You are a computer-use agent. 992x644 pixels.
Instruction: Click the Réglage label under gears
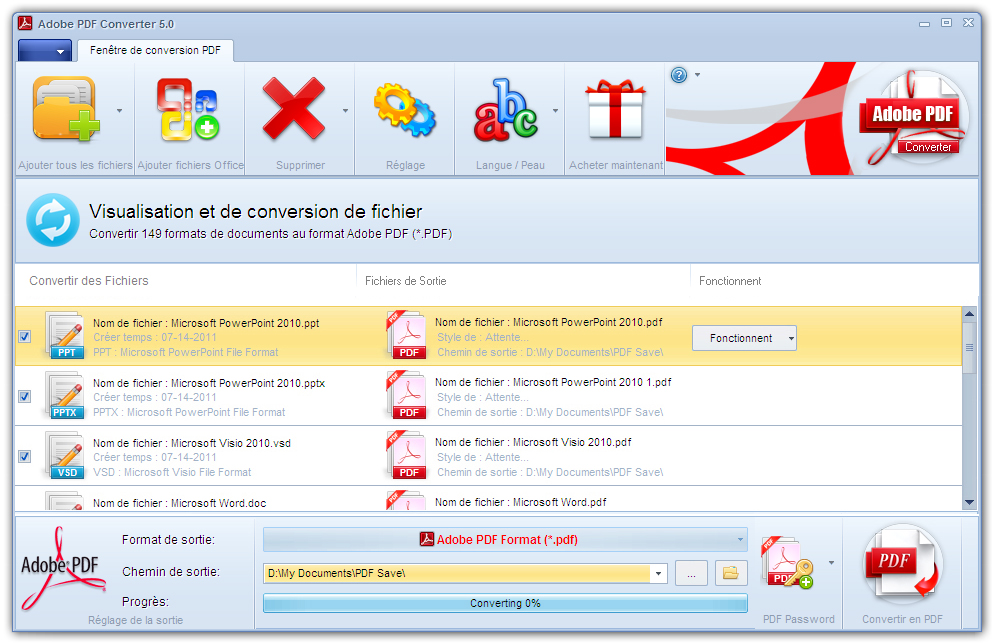click(x=406, y=165)
